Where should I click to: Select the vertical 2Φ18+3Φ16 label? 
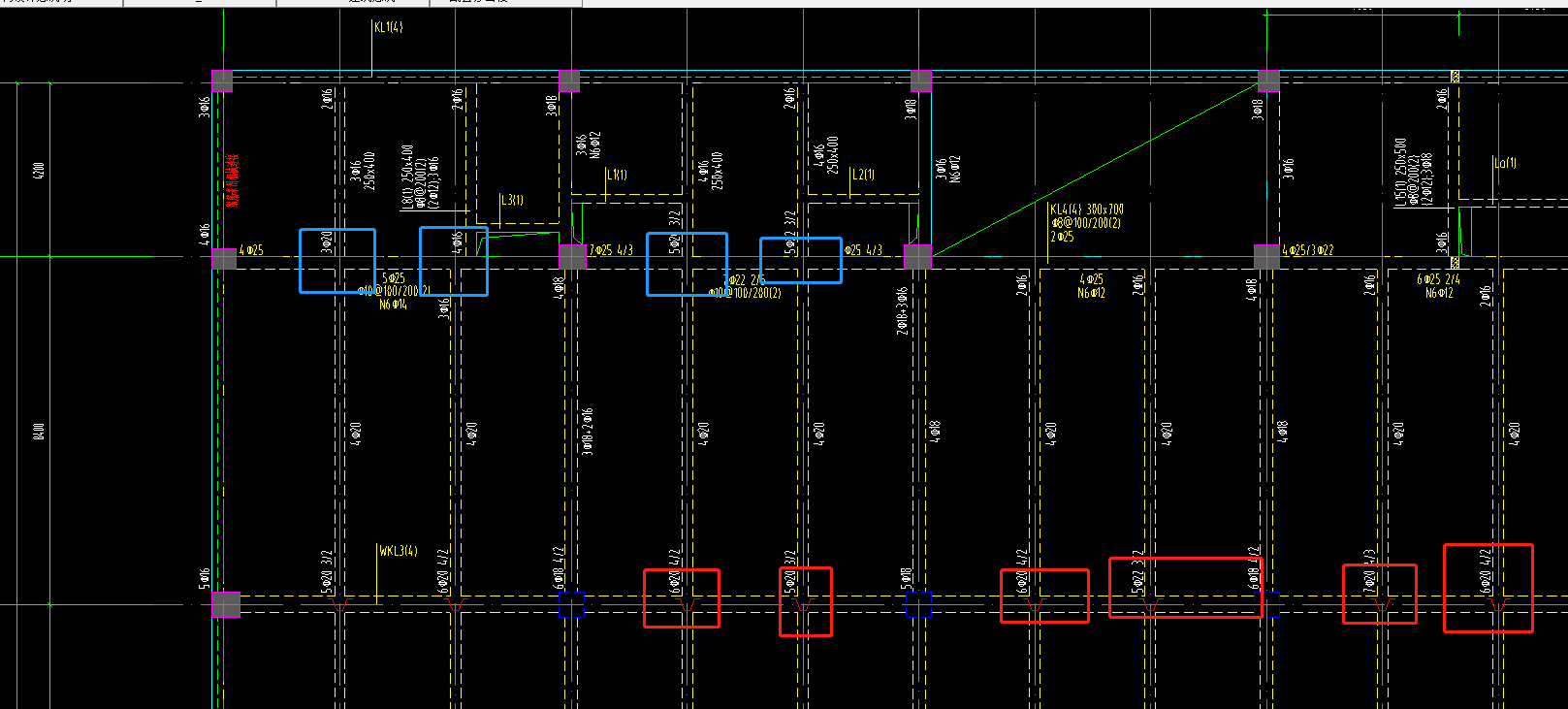[903, 310]
